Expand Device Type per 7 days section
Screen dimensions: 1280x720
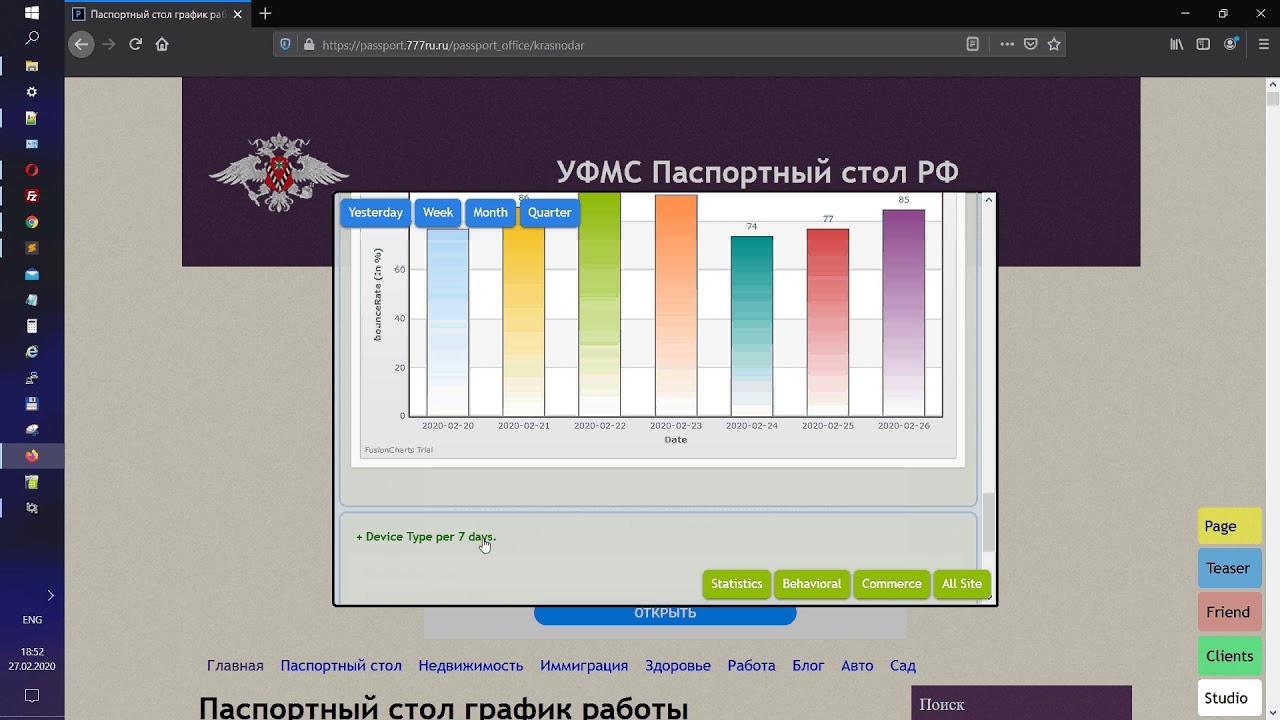click(x=426, y=537)
